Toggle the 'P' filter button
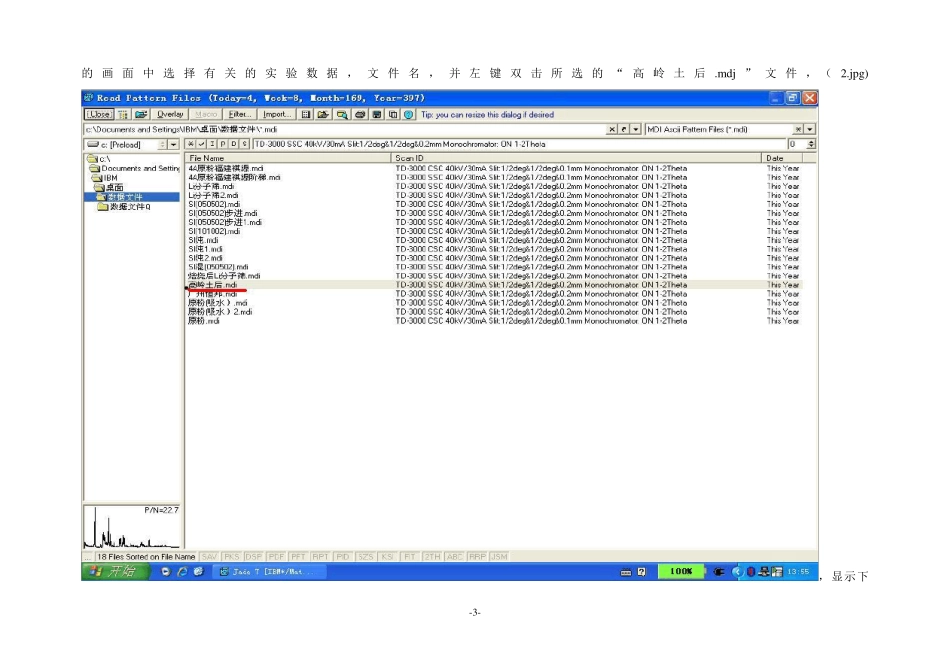 [222, 144]
